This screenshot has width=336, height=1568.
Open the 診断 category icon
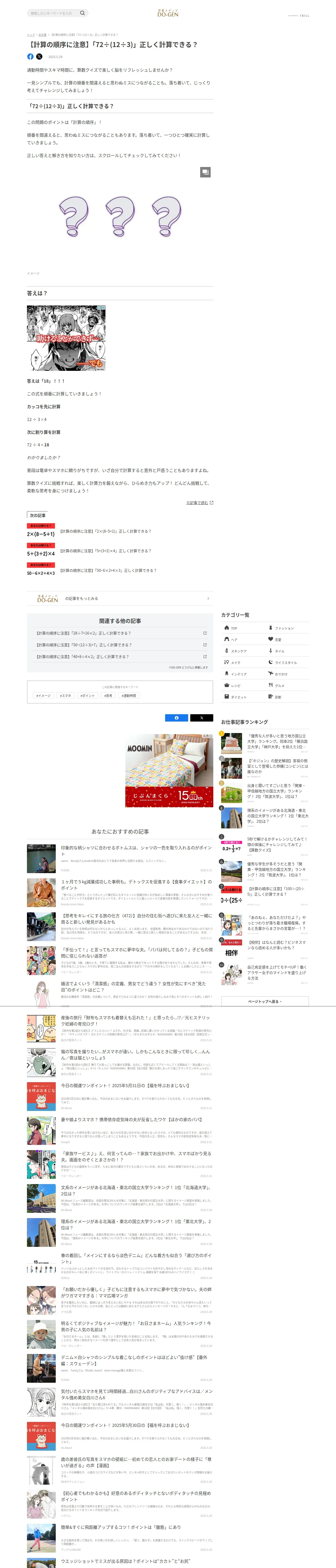[x=271, y=697]
